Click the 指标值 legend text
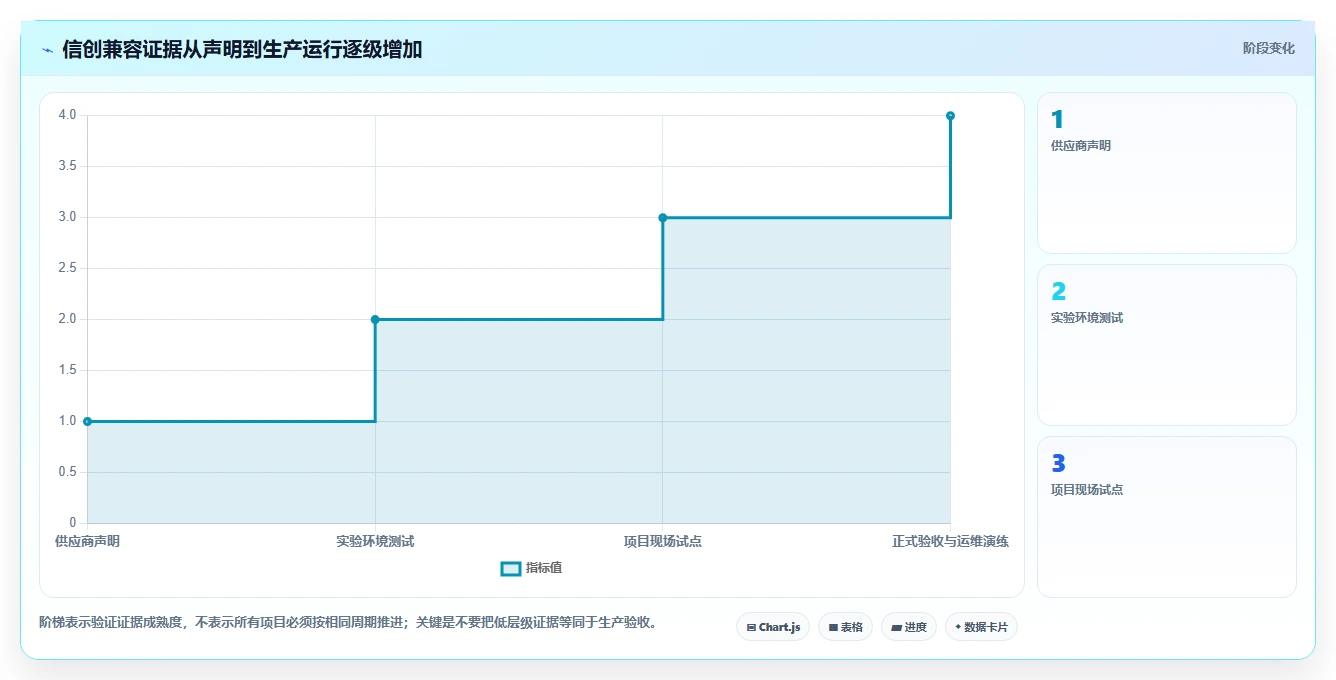 click(544, 568)
